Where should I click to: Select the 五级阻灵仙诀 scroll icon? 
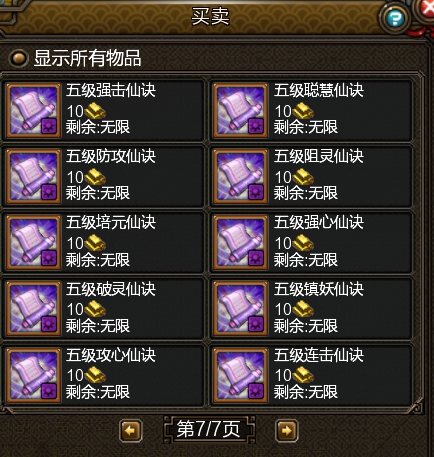241,176
